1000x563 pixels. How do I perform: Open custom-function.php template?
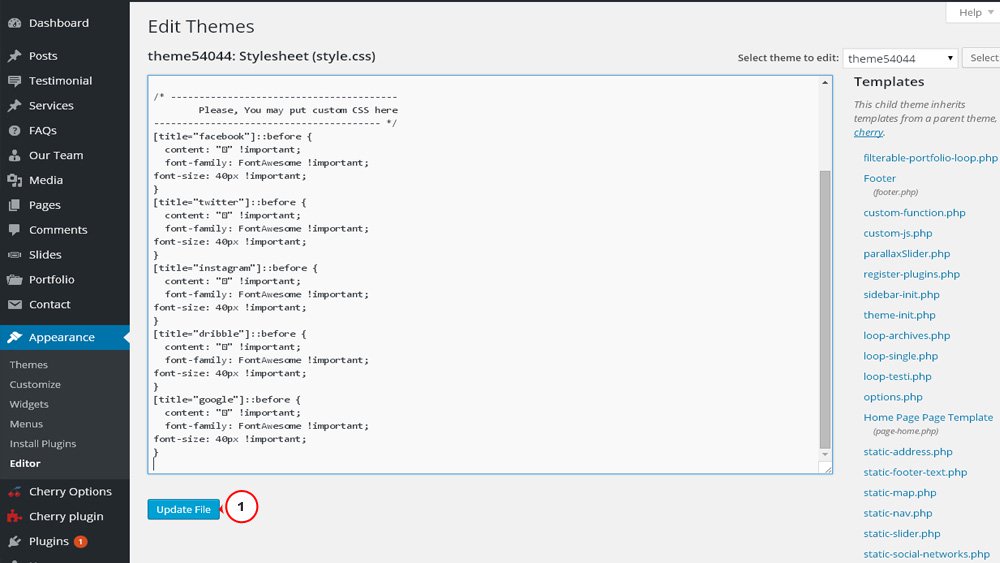coord(914,213)
